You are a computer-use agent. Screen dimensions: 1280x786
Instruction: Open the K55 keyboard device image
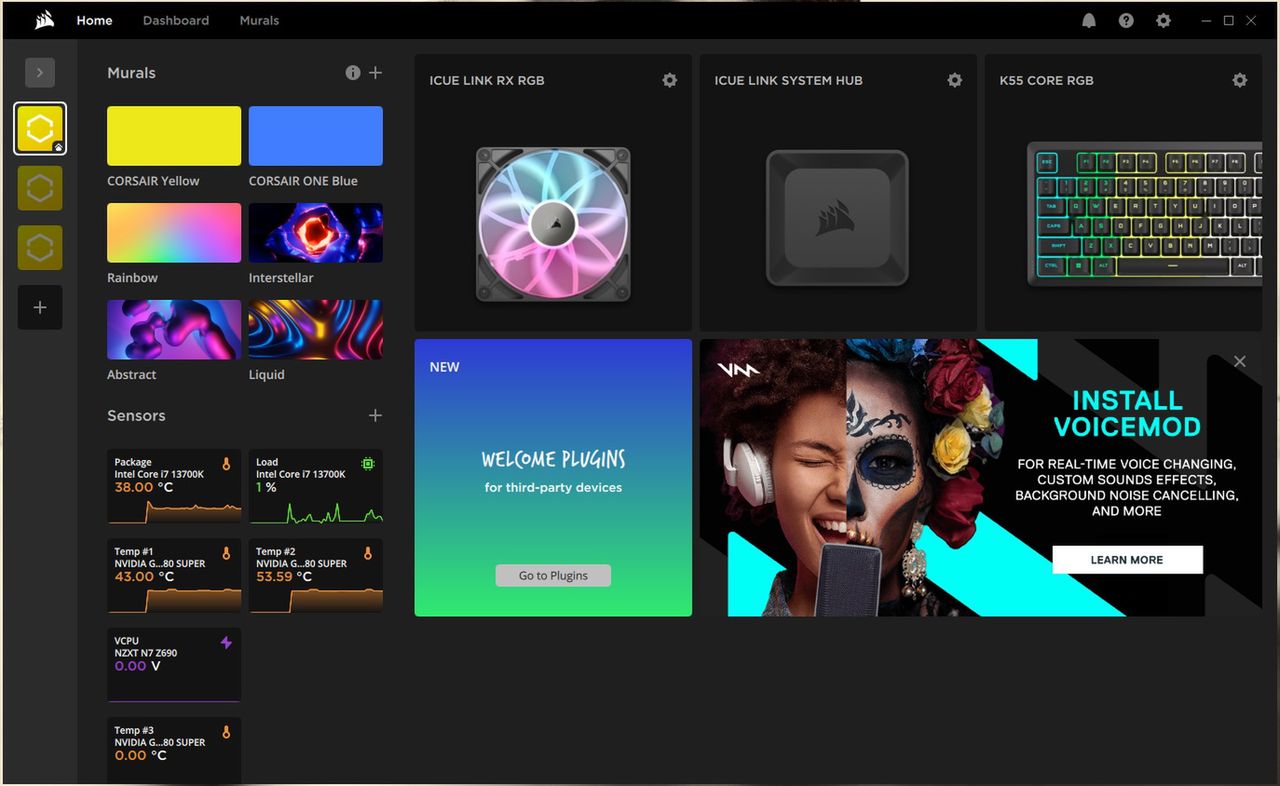coord(1144,214)
